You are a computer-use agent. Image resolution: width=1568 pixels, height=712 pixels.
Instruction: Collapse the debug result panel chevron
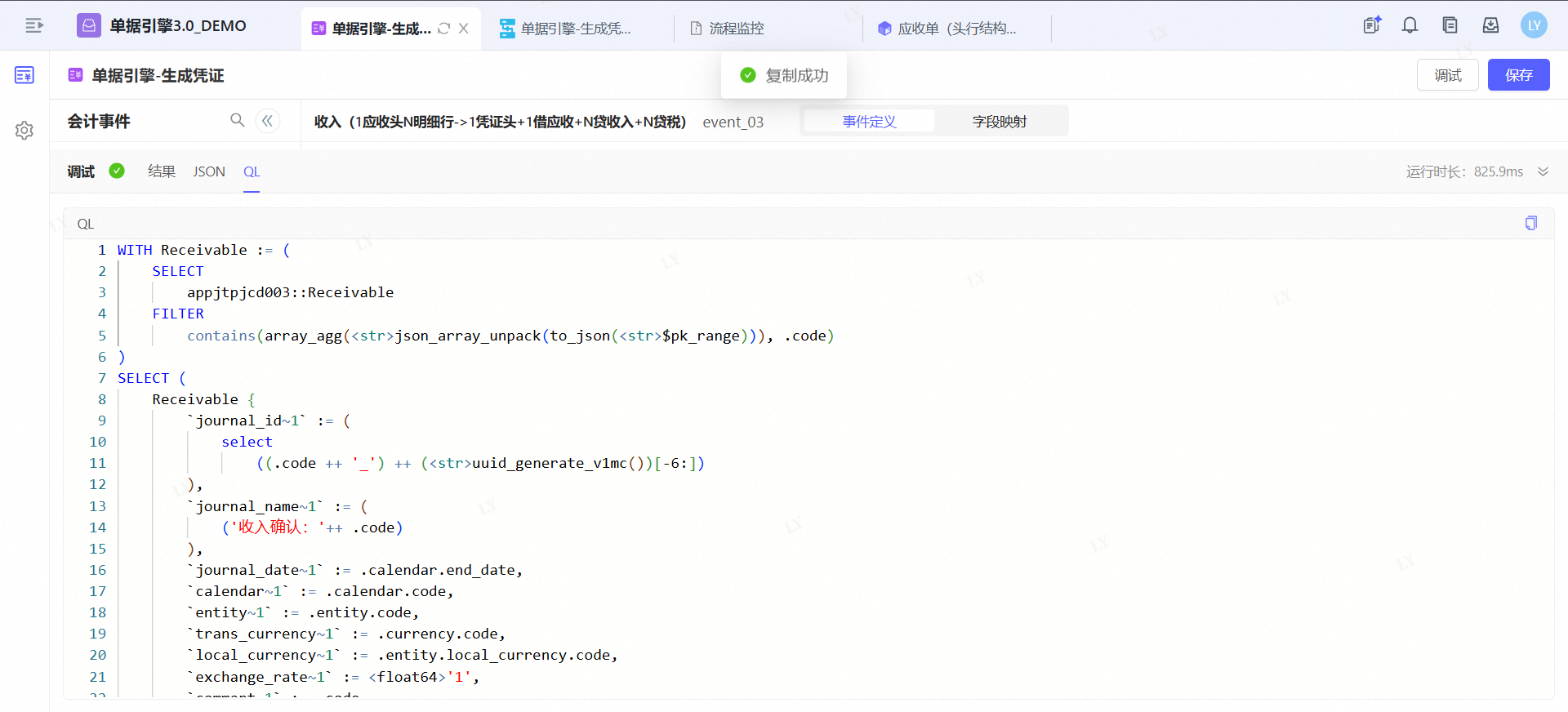click(1543, 171)
